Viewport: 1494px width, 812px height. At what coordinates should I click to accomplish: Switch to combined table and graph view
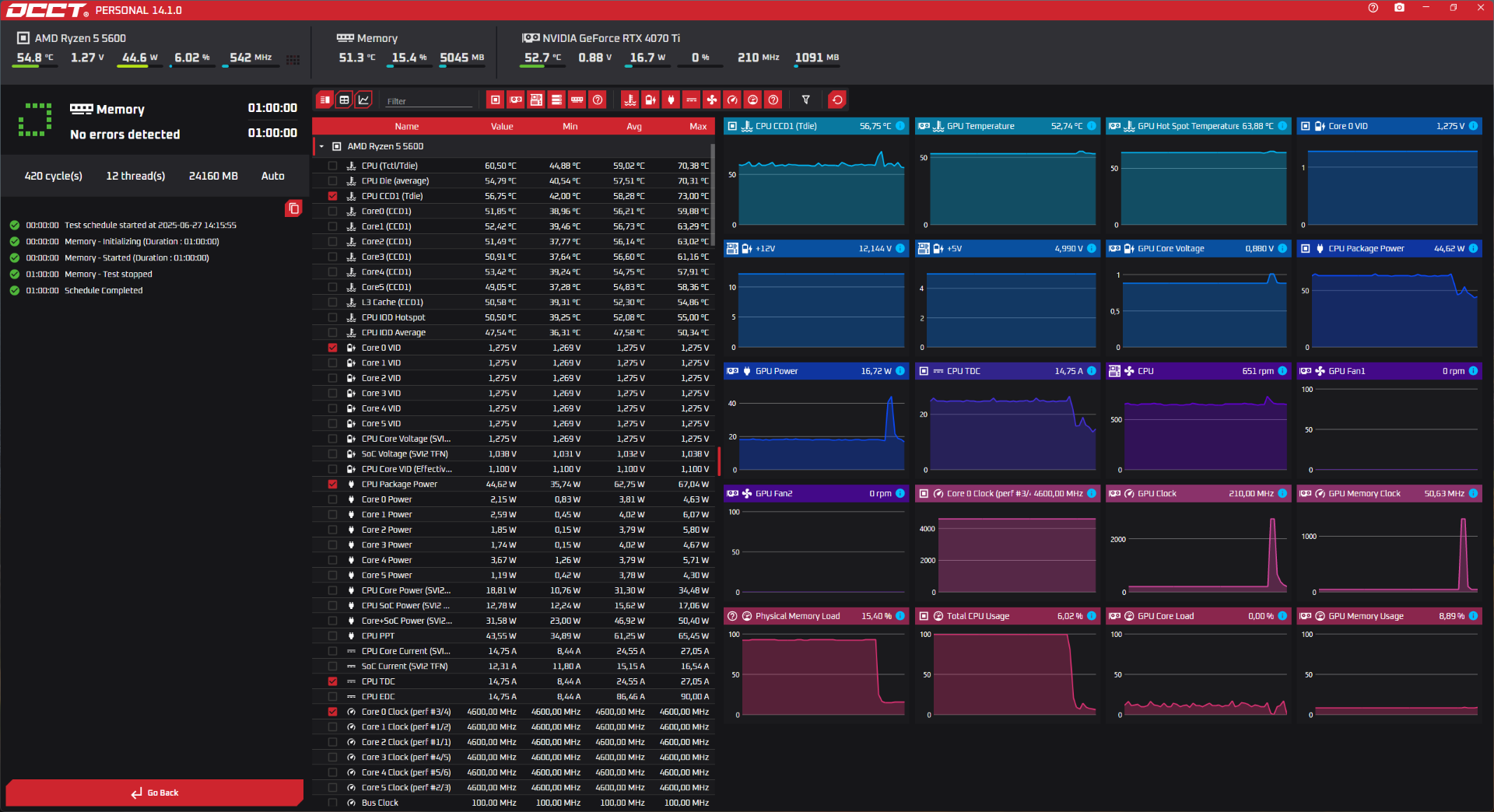click(325, 100)
